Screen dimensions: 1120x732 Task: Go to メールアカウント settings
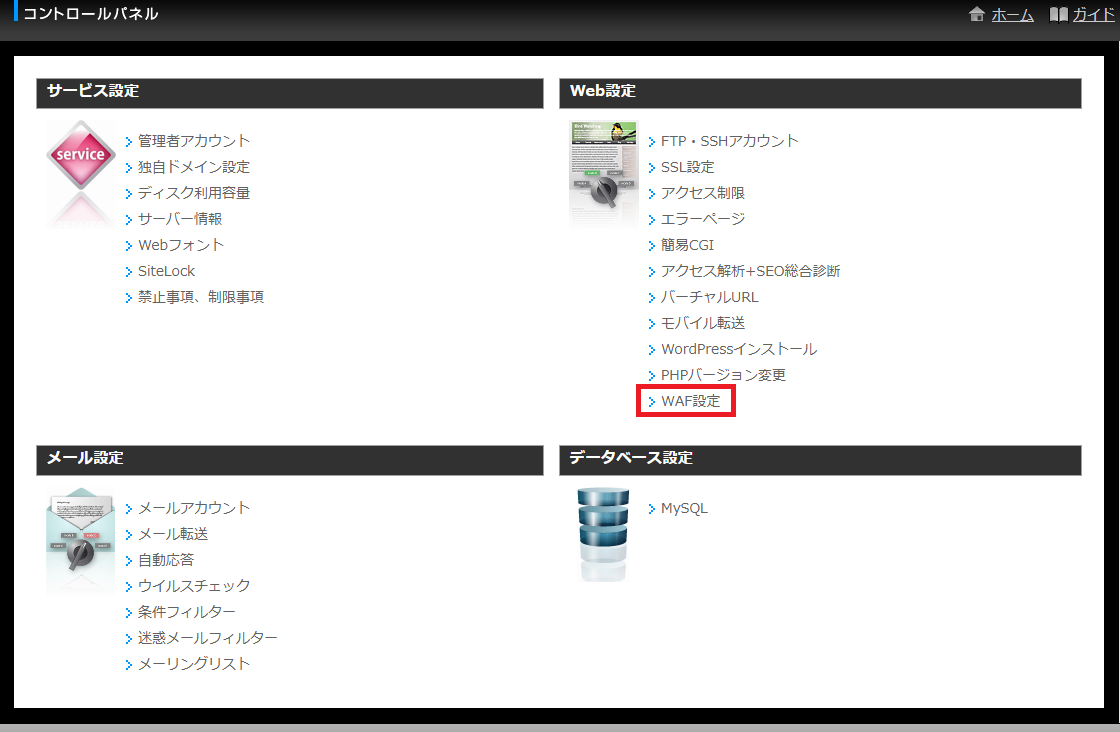194,508
